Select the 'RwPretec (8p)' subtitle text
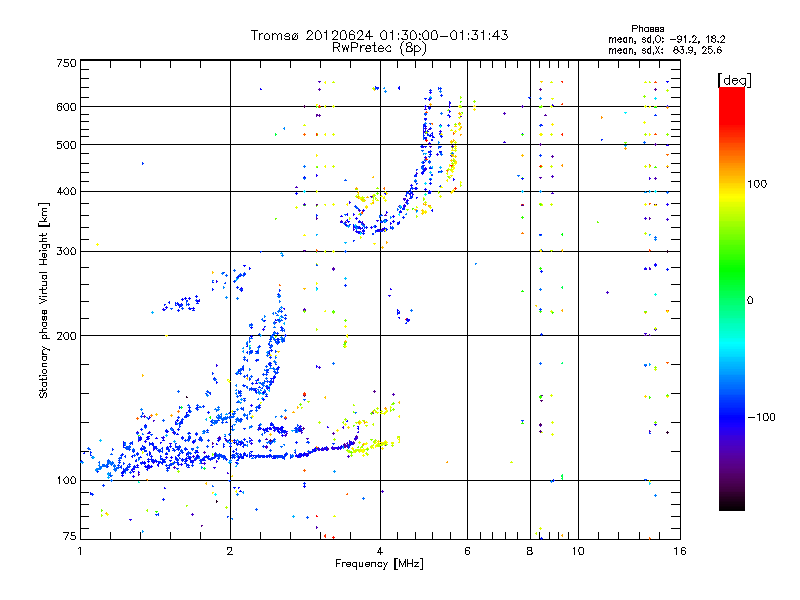 (379, 48)
